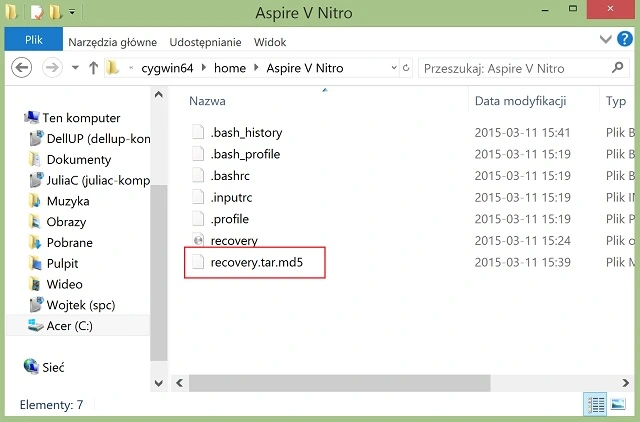Open DellUP network device in sidebar
The image size is (640, 422).
click(x=98, y=138)
